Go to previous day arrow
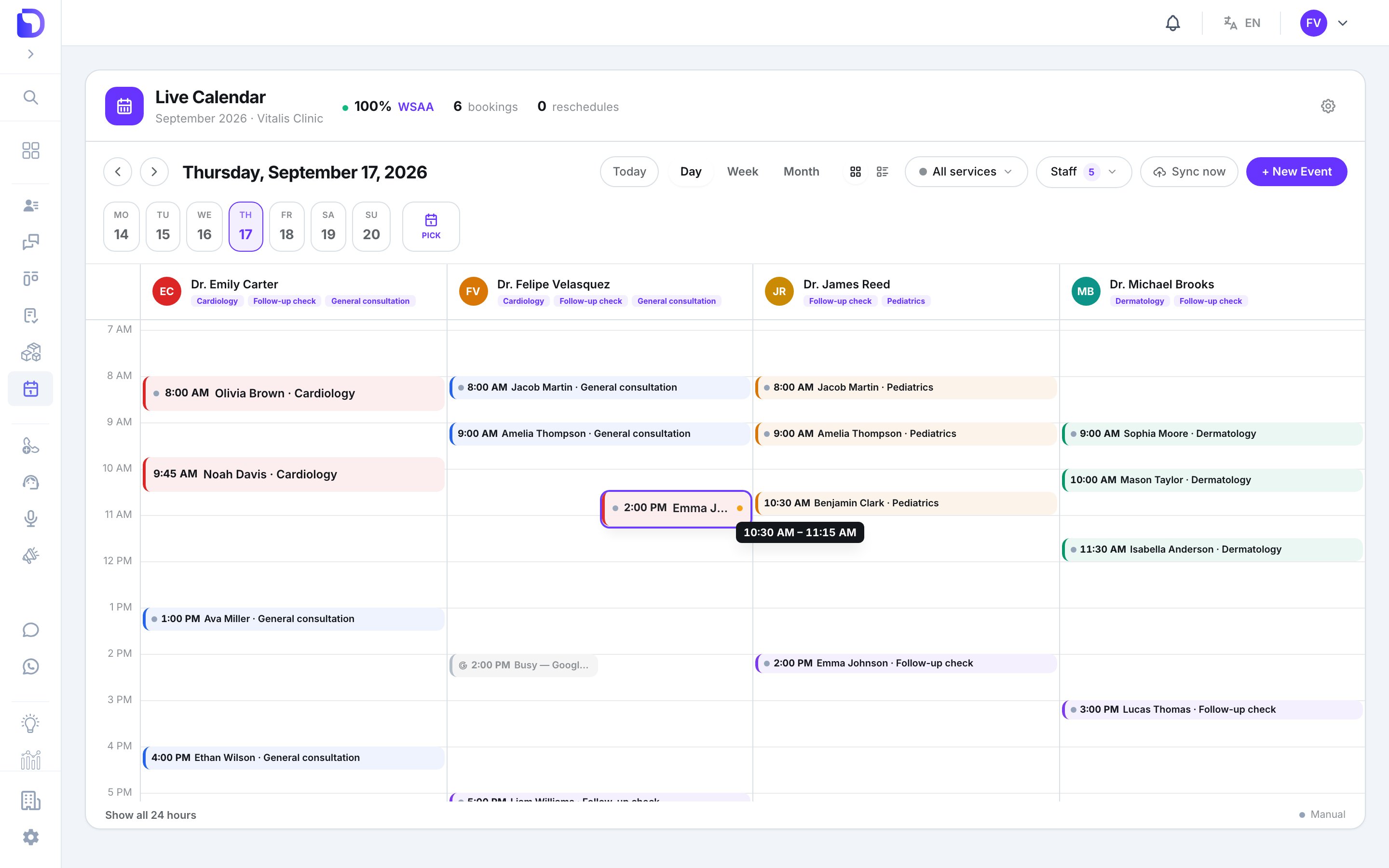 click(x=118, y=172)
